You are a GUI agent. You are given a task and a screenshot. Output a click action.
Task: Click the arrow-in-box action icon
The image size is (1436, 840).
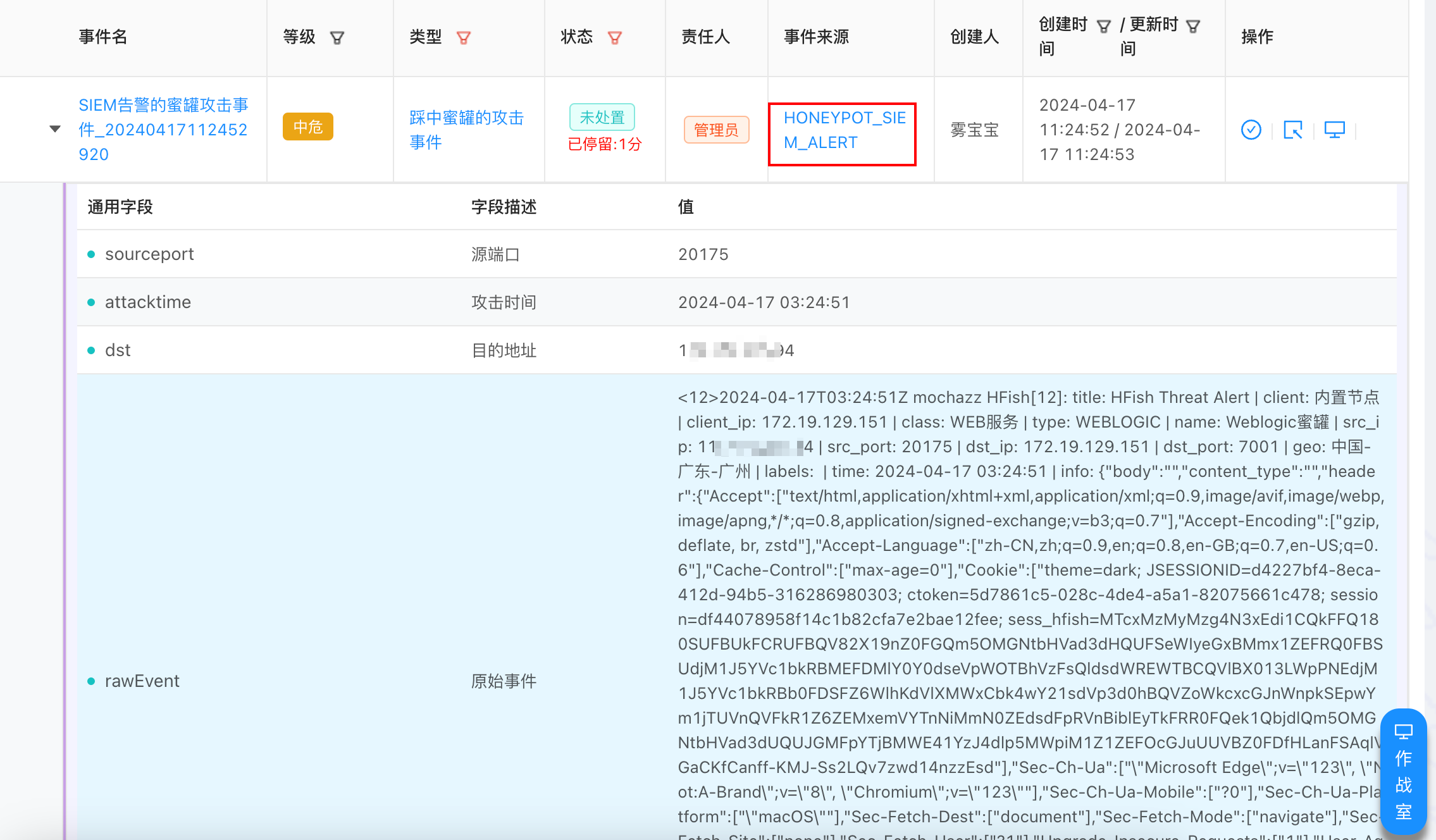coord(1292,130)
